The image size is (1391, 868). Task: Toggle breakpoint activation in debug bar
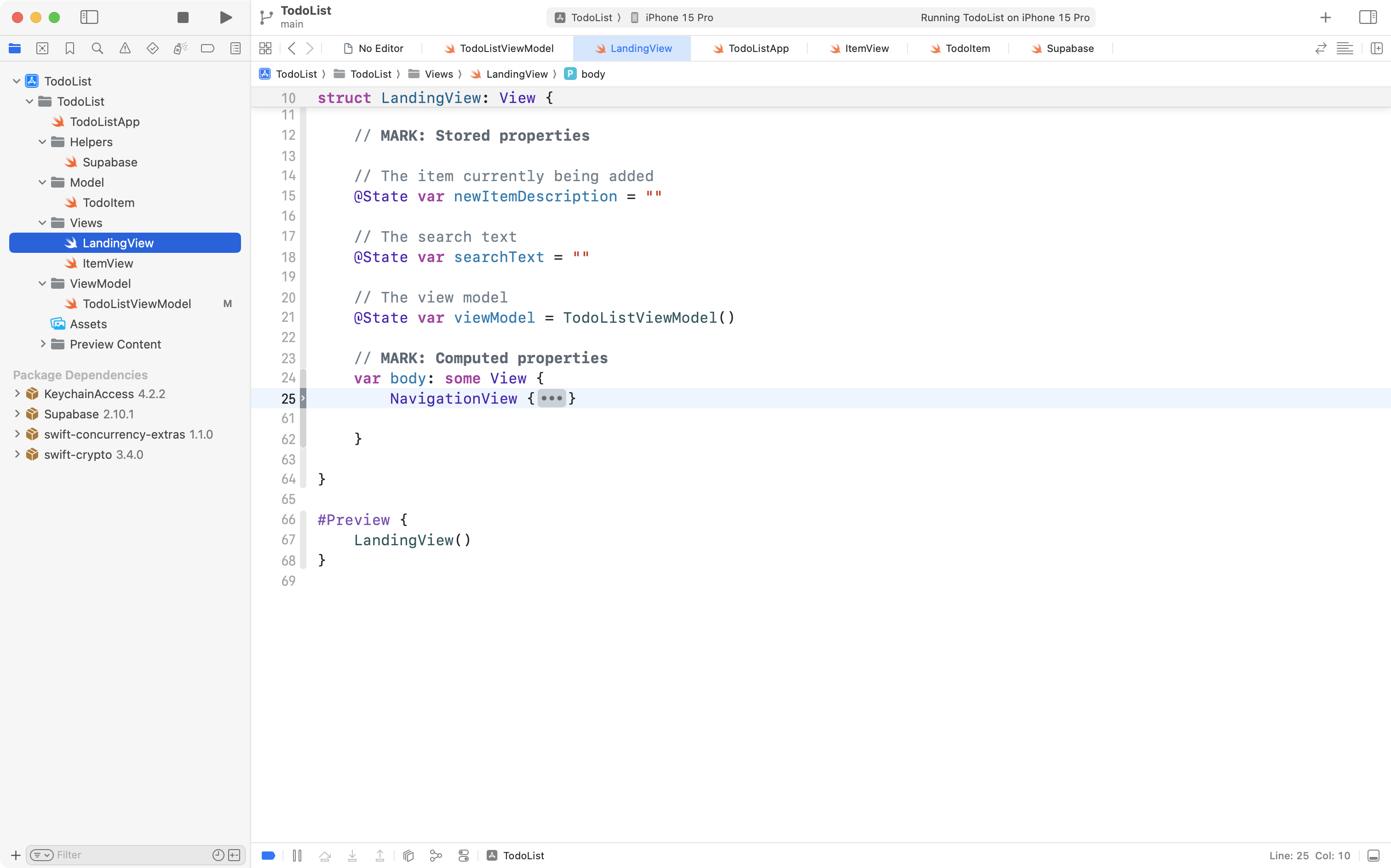pos(268,856)
